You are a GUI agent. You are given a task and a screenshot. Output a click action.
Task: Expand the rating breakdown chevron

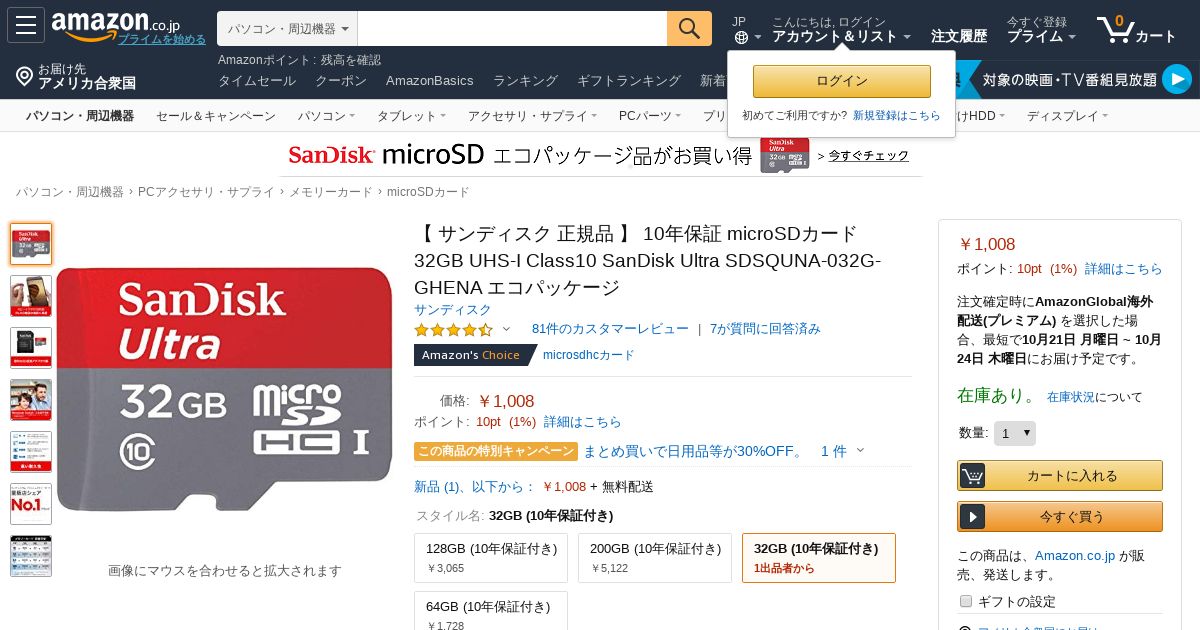click(506, 329)
